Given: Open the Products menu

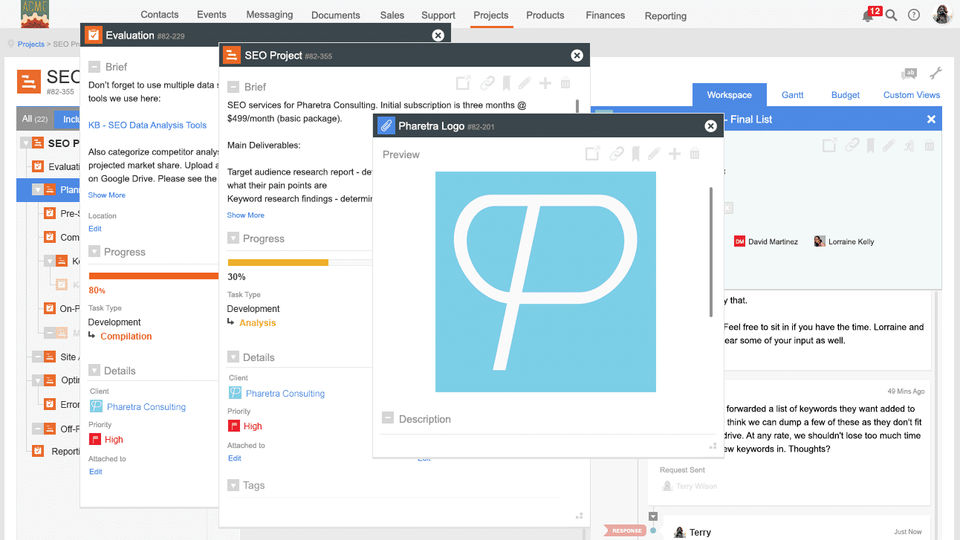Looking at the screenshot, I should (545, 15).
